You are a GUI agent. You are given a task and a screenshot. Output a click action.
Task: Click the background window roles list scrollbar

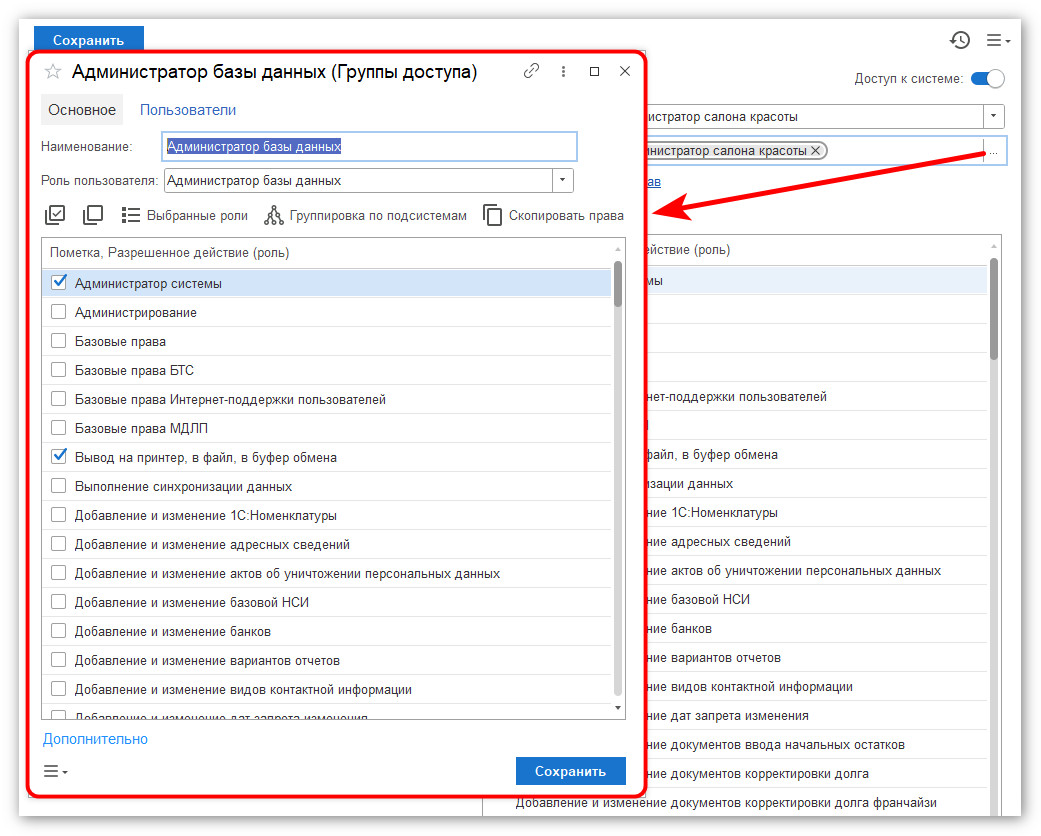point(993,309)
